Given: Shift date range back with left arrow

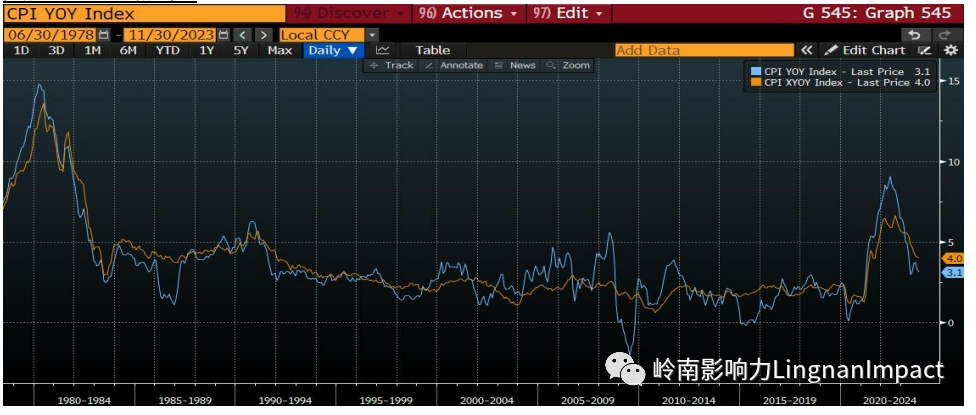Looking at the screenshot, I should click(x=243, y=35).
